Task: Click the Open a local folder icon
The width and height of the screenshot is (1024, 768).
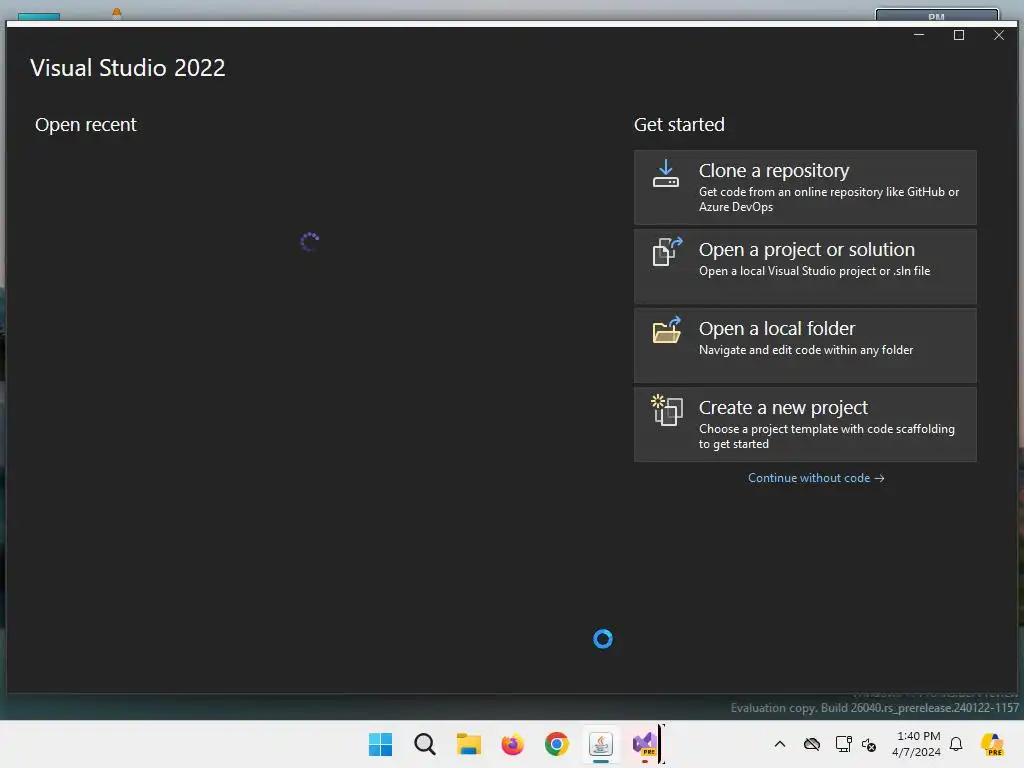Action: [x=667, y=330]
